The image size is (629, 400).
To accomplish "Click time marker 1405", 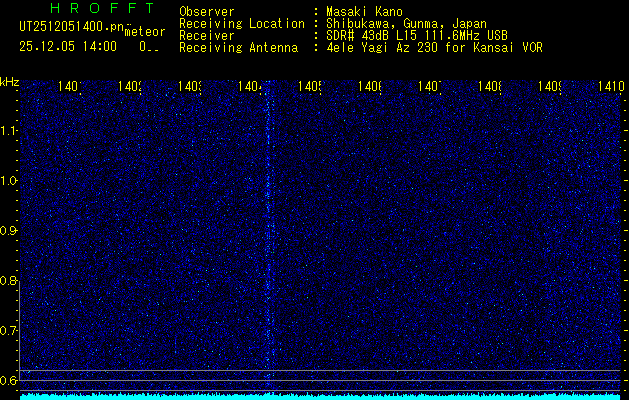I will coord(309,86).
